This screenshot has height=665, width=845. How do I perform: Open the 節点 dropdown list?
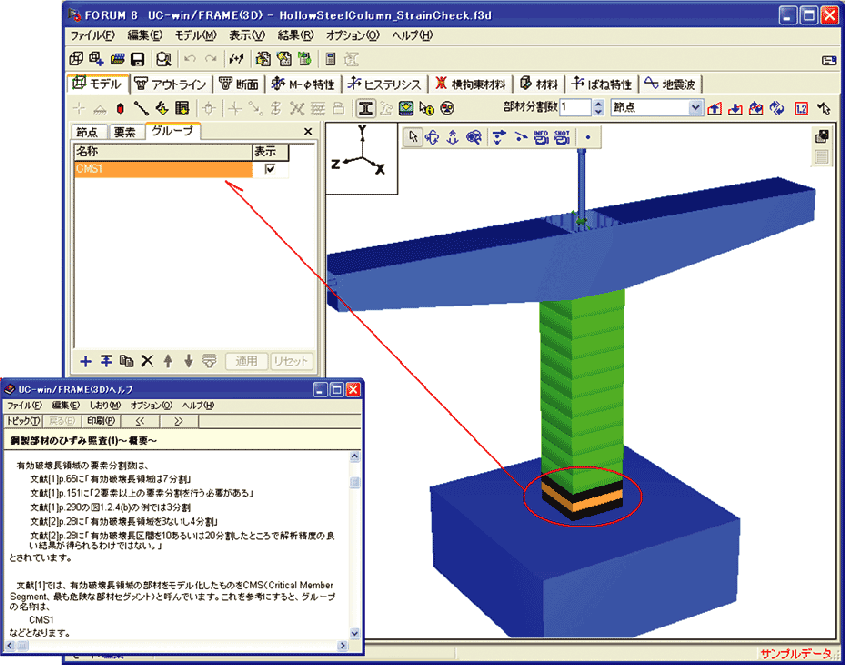tap(695, 108)
